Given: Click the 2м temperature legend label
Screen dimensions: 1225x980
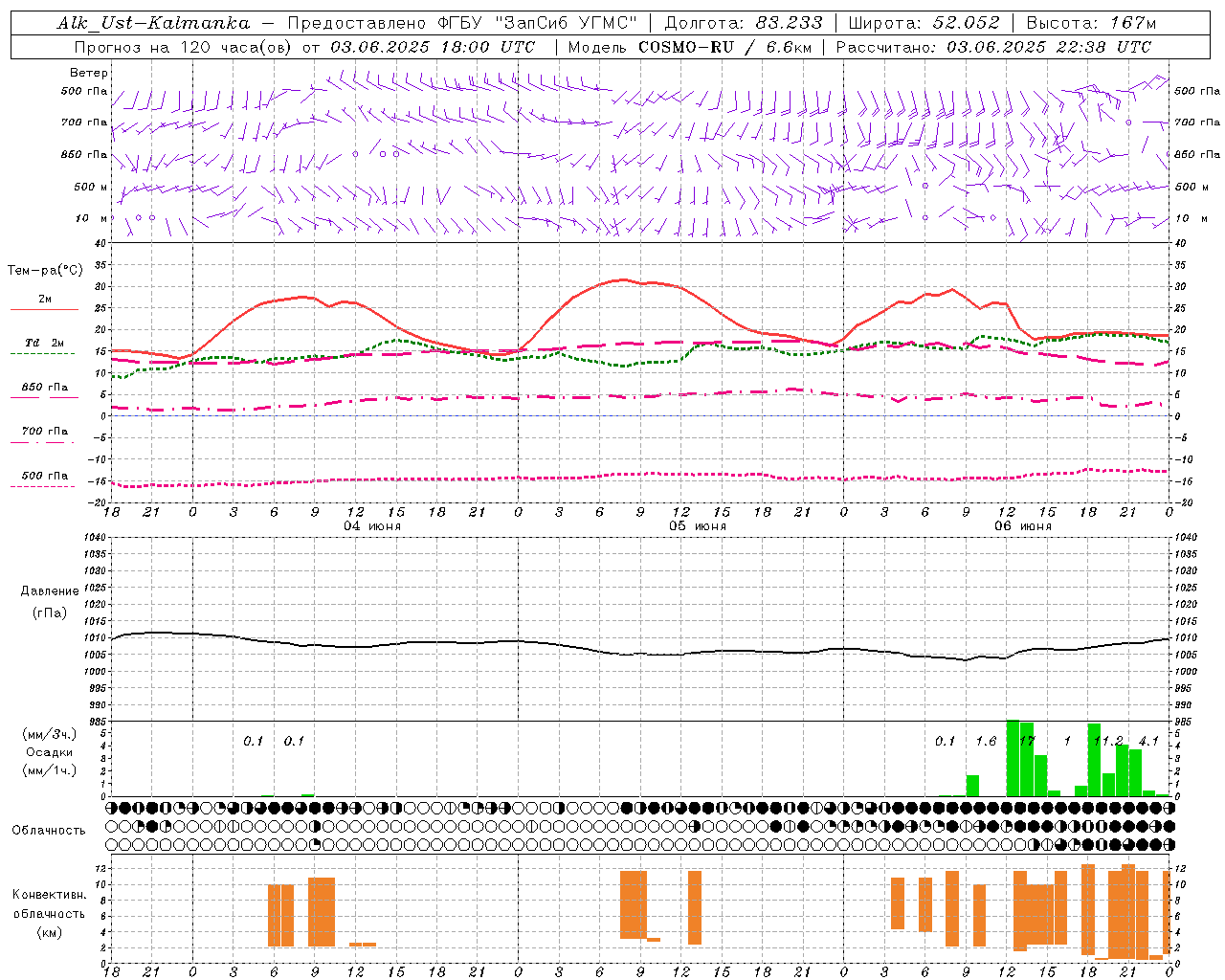Looking at the screenshot, I should point(45,299).
